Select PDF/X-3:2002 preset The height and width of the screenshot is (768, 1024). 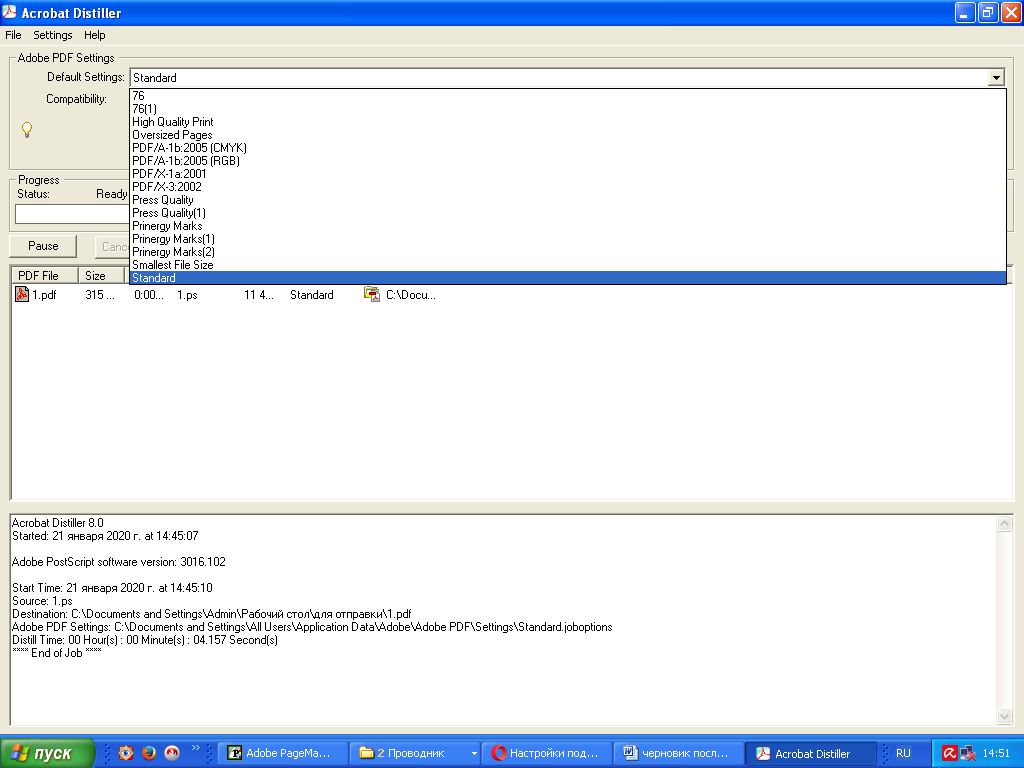pyautogui.click(x=568, y=187)
